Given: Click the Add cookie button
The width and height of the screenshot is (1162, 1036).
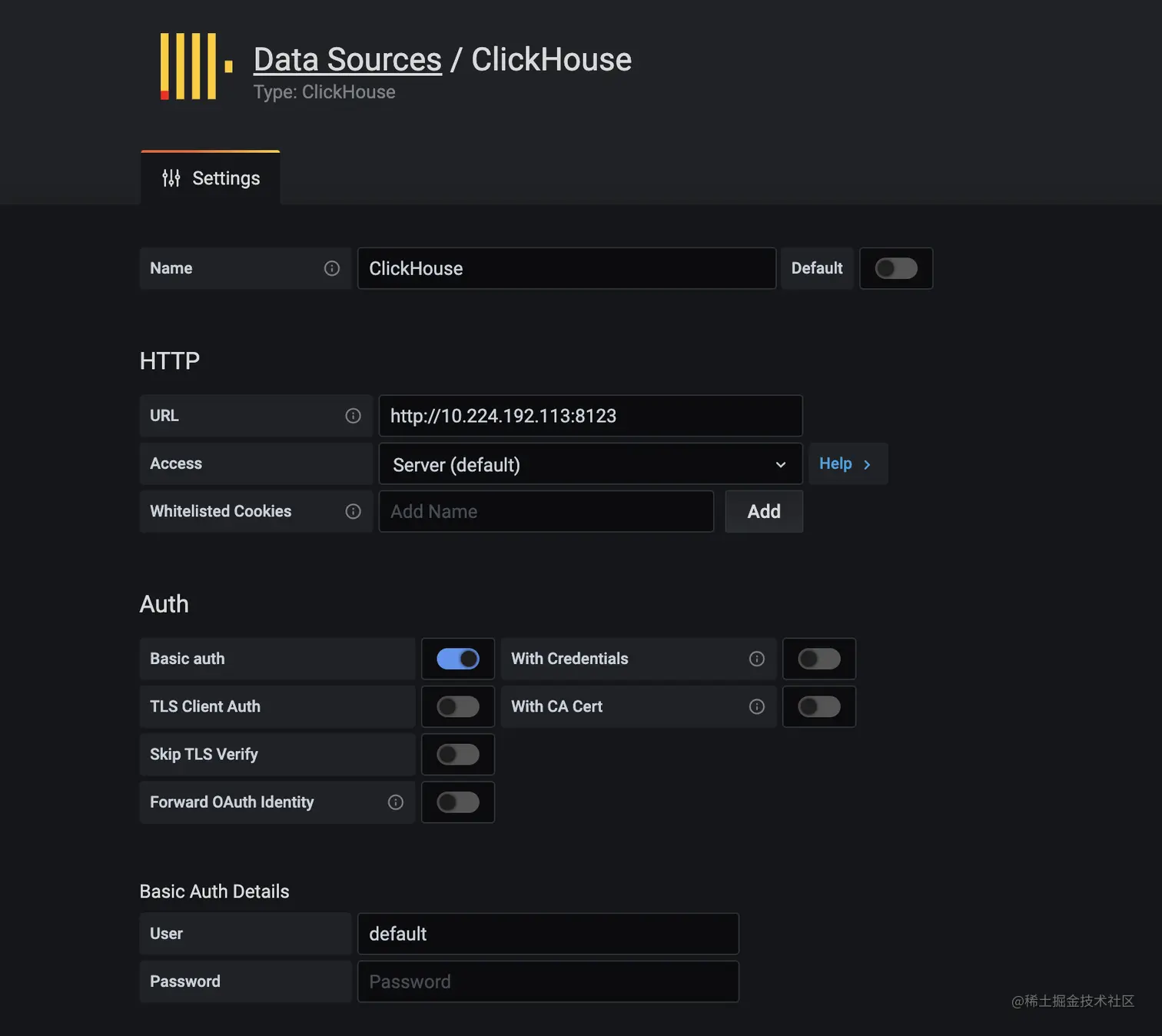Looking at the screenshot, I should coord(764,511).
